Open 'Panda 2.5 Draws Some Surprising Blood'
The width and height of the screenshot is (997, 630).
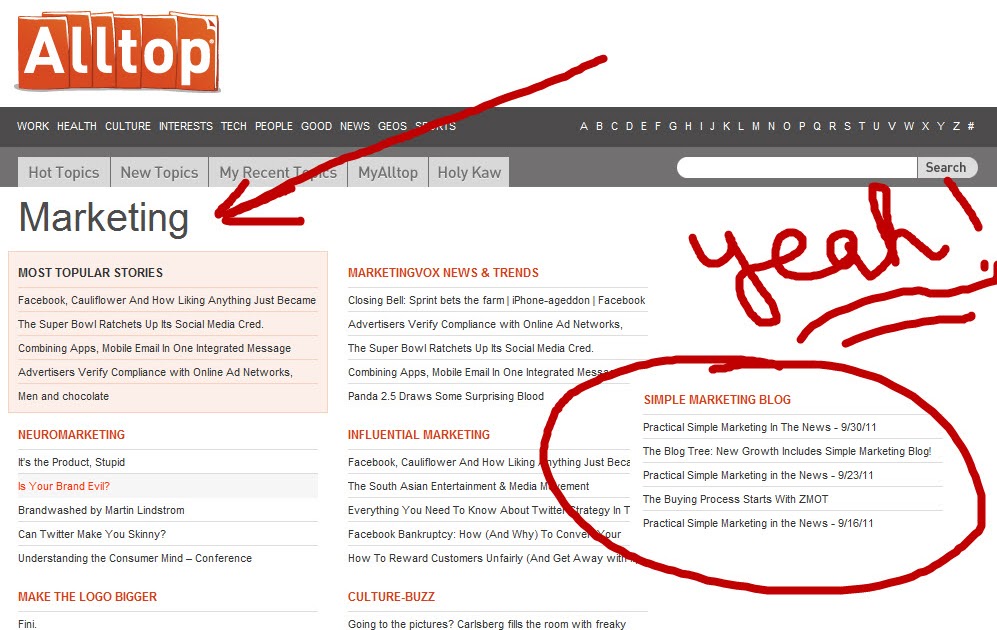[445, 396]
